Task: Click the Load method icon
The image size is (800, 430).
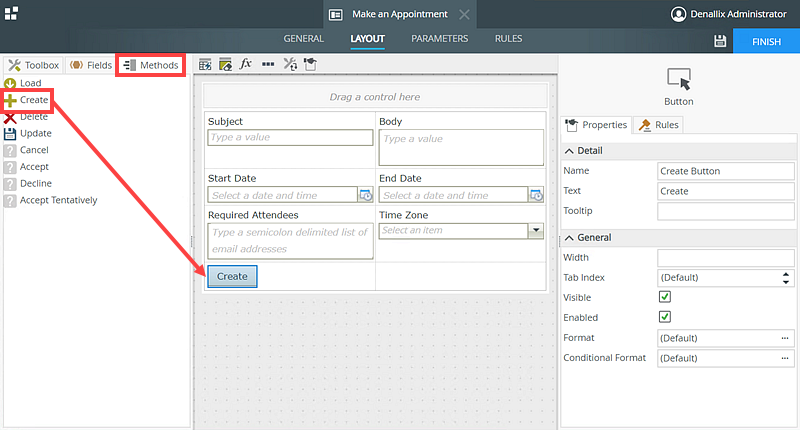Action: 11,83
